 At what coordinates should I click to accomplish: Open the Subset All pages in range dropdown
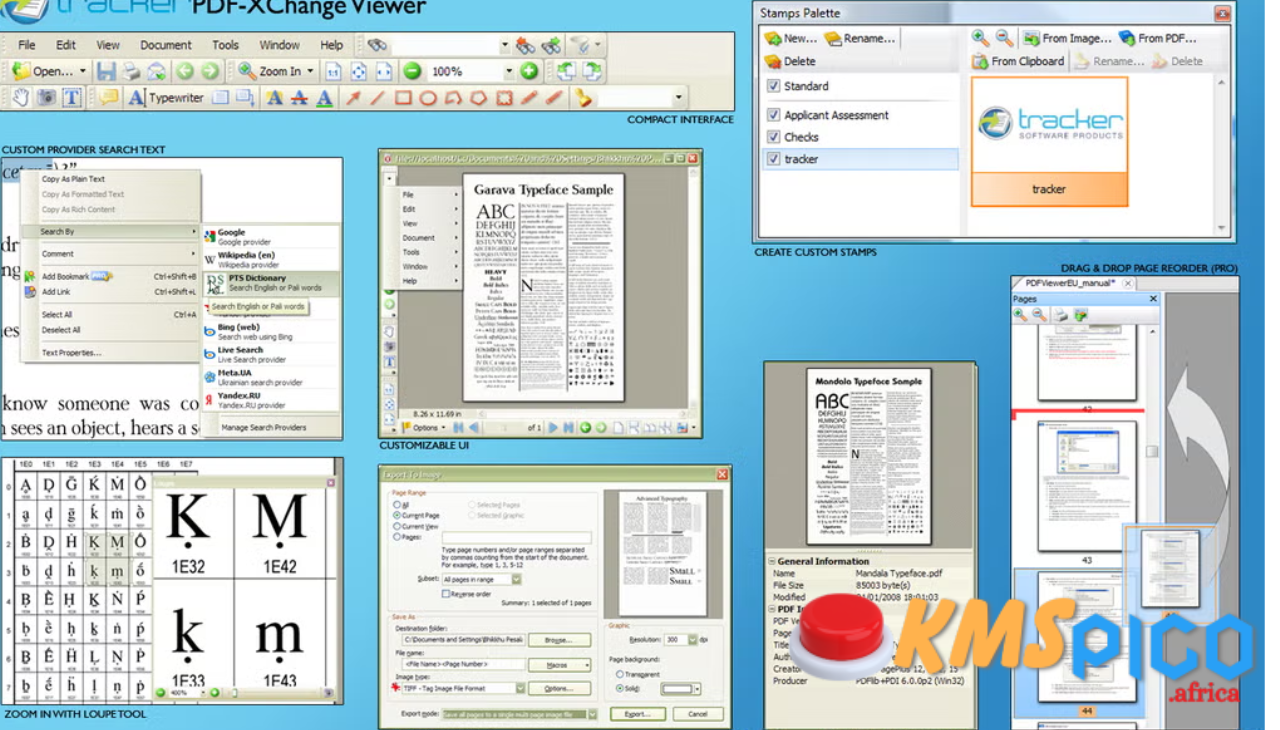click(516, 579)
